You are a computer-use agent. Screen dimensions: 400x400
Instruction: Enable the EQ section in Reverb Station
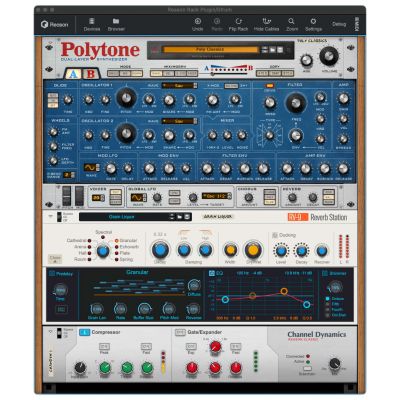pyautogui.click(x=211, y=273)
